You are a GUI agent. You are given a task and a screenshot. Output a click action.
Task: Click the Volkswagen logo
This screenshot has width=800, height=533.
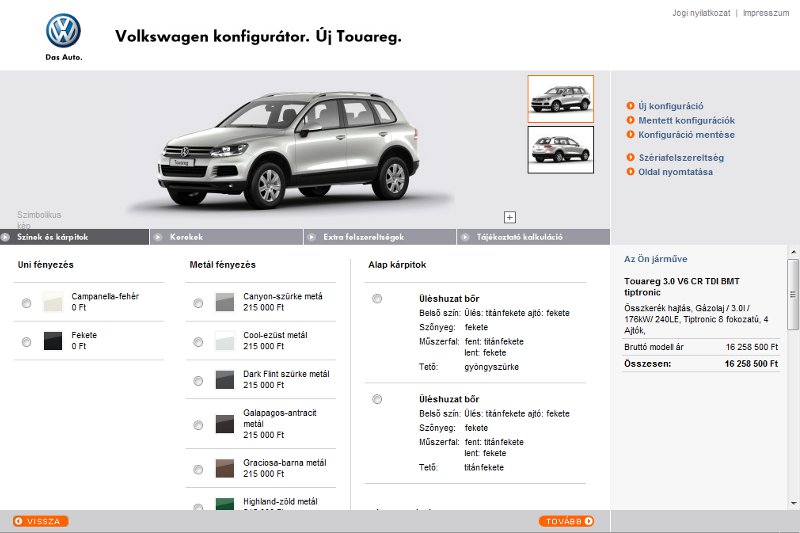(x=63, y=32)
